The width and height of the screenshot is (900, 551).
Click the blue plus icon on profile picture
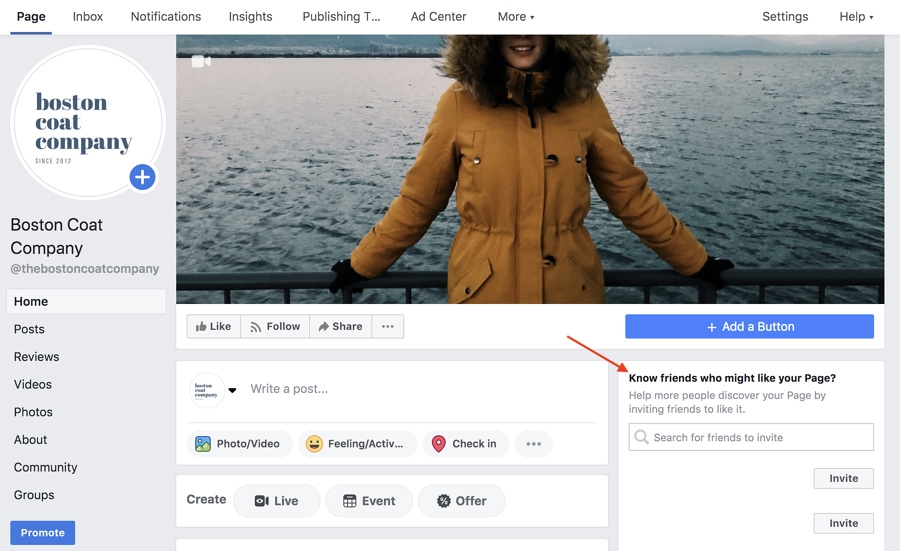142,178
